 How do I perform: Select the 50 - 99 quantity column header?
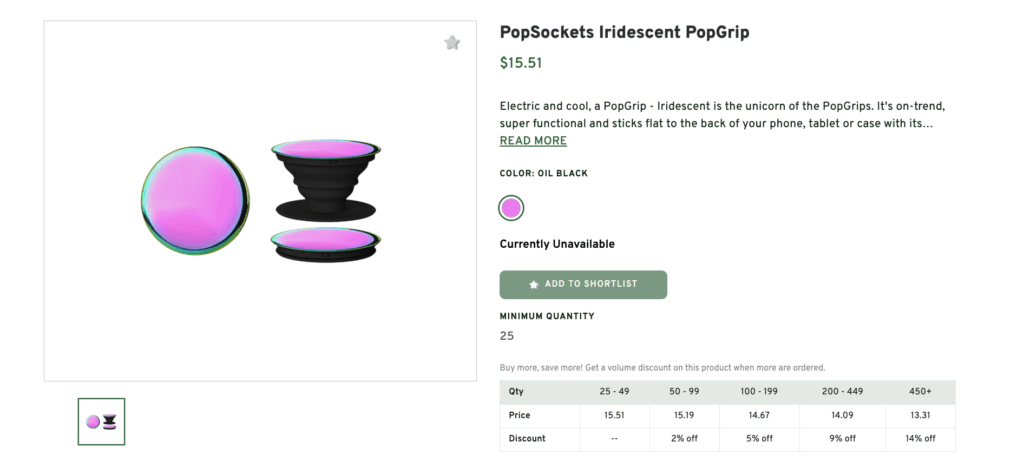point(684,392)
